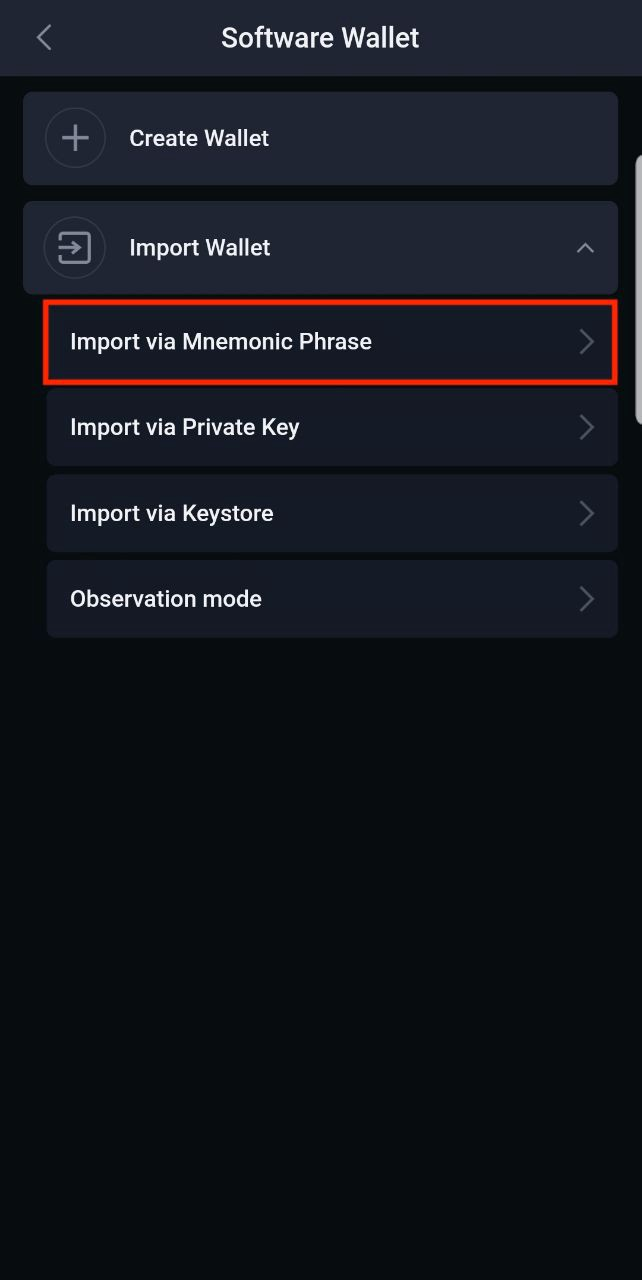Click the scrollbar on right edge
This screenshot has height=1280, width=642.
[x=638, y=290]
